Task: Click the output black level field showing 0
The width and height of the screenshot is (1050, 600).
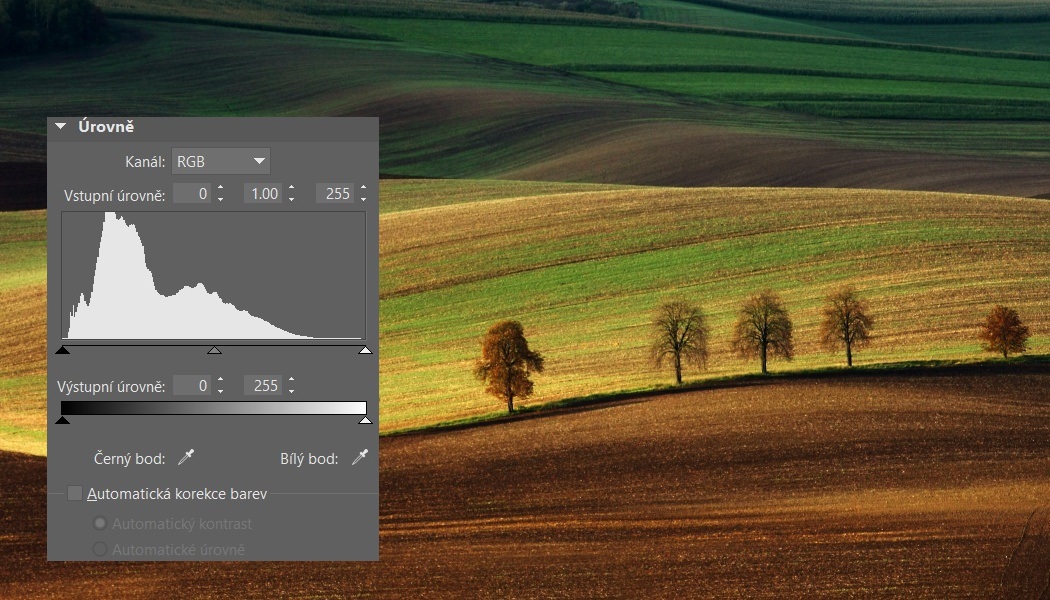Action: pyautogui.click(x=192, y=385)
